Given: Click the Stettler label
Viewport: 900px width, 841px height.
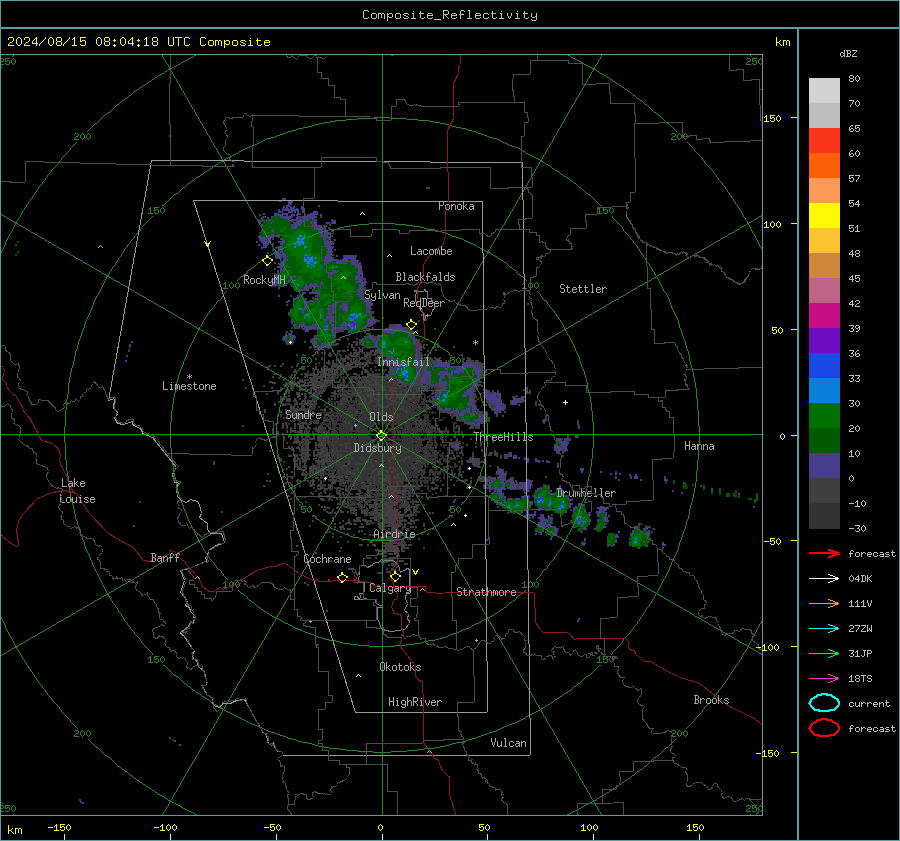Looking at the screenshot, I should [x=583, y=289].
